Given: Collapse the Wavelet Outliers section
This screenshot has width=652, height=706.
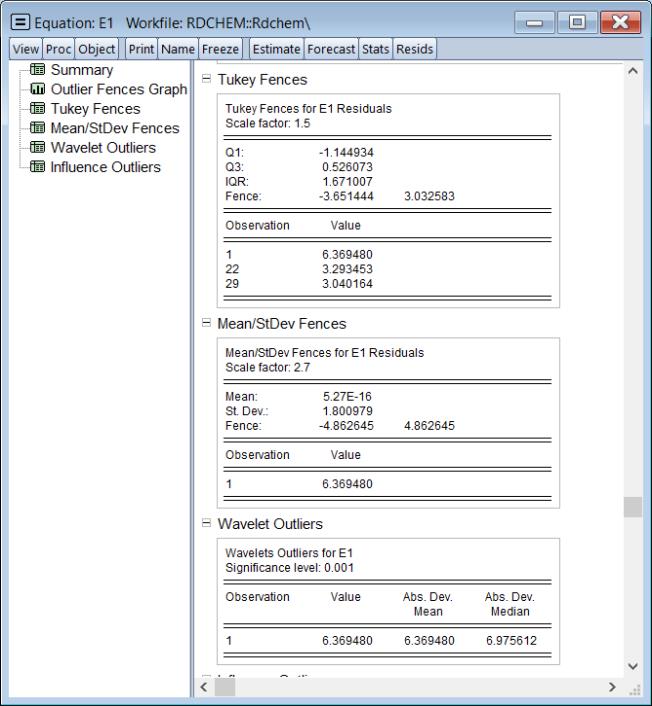Looking at the screenshot, I should coord(208,524).
